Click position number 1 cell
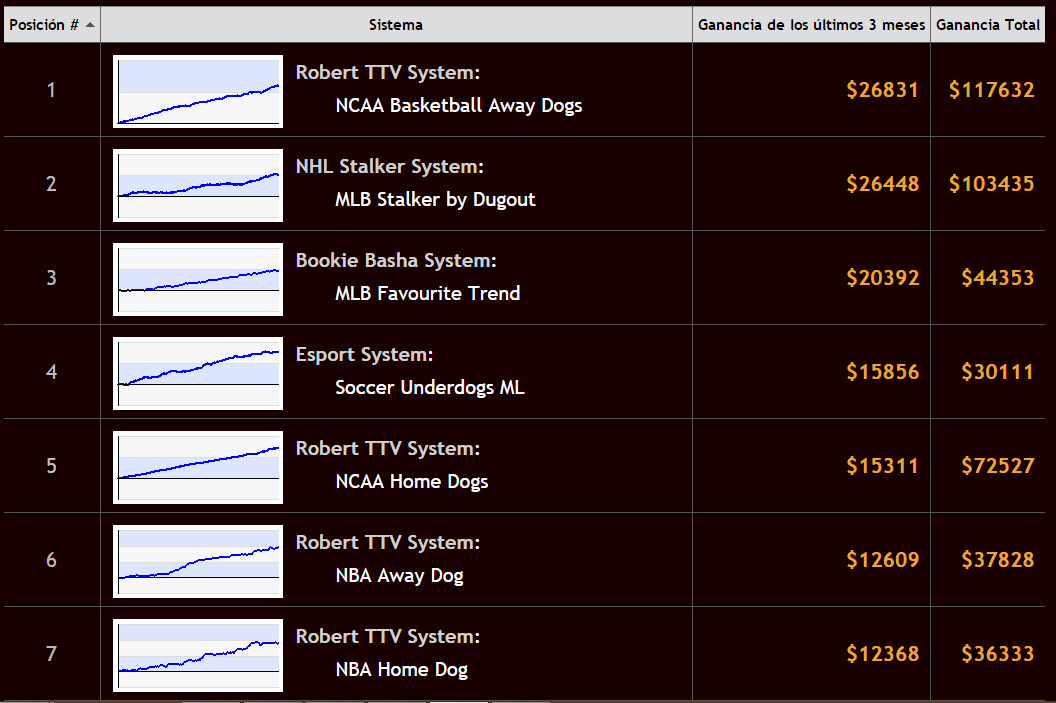1056x703 pixels. (51, 90)
